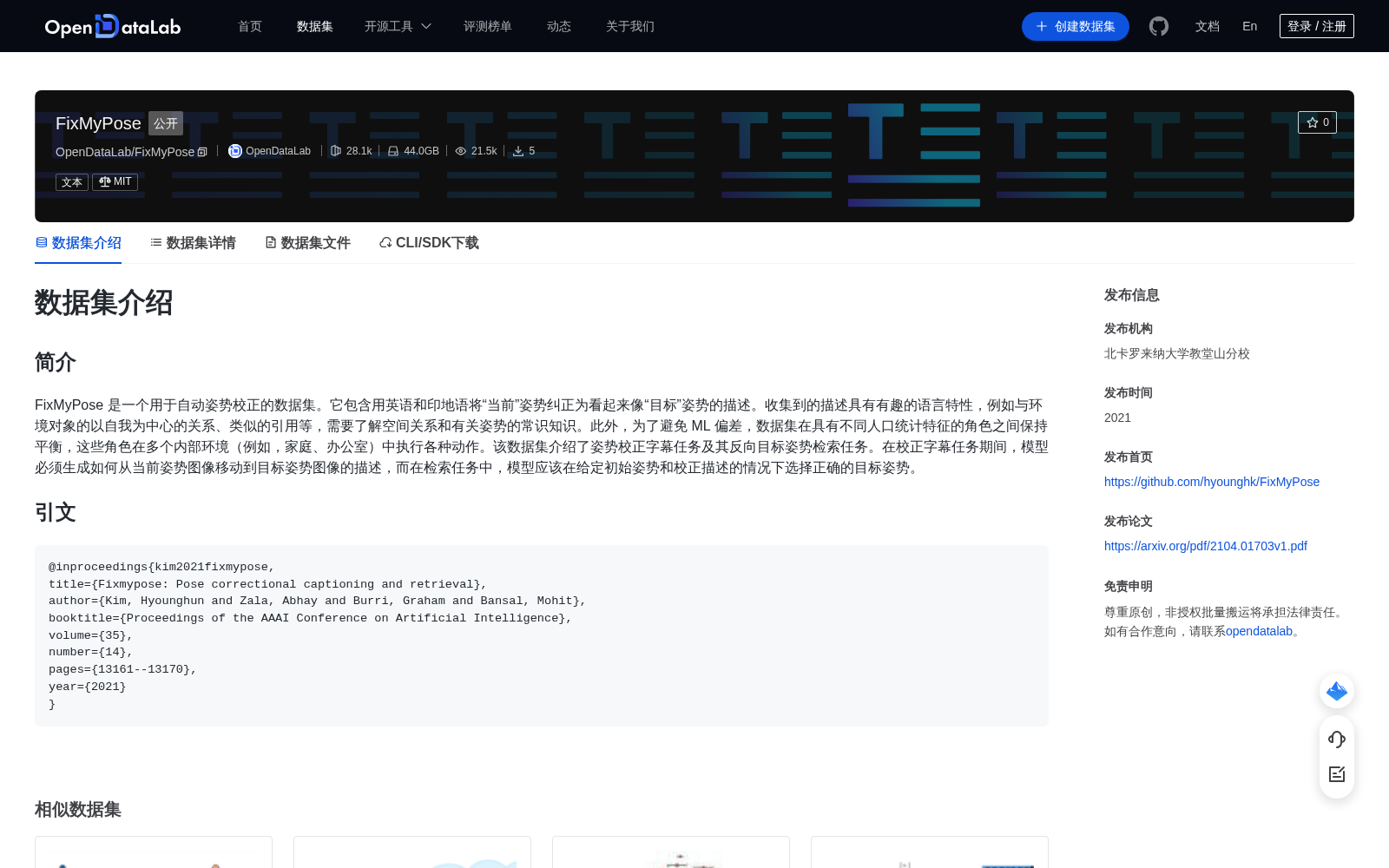
Task: Click the 44.0GB storage size icon
Action: coord(393,151)
